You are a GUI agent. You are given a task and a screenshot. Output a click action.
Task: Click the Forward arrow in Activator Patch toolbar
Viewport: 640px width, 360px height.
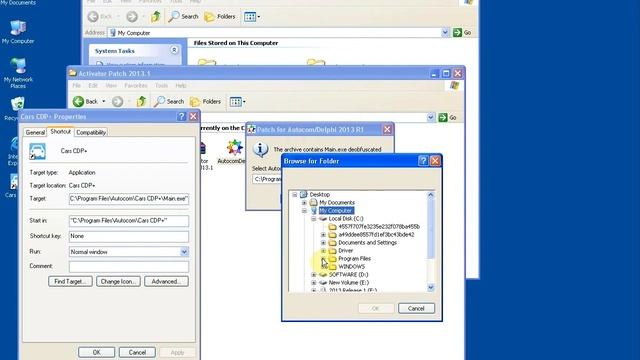tap(118, 101)
